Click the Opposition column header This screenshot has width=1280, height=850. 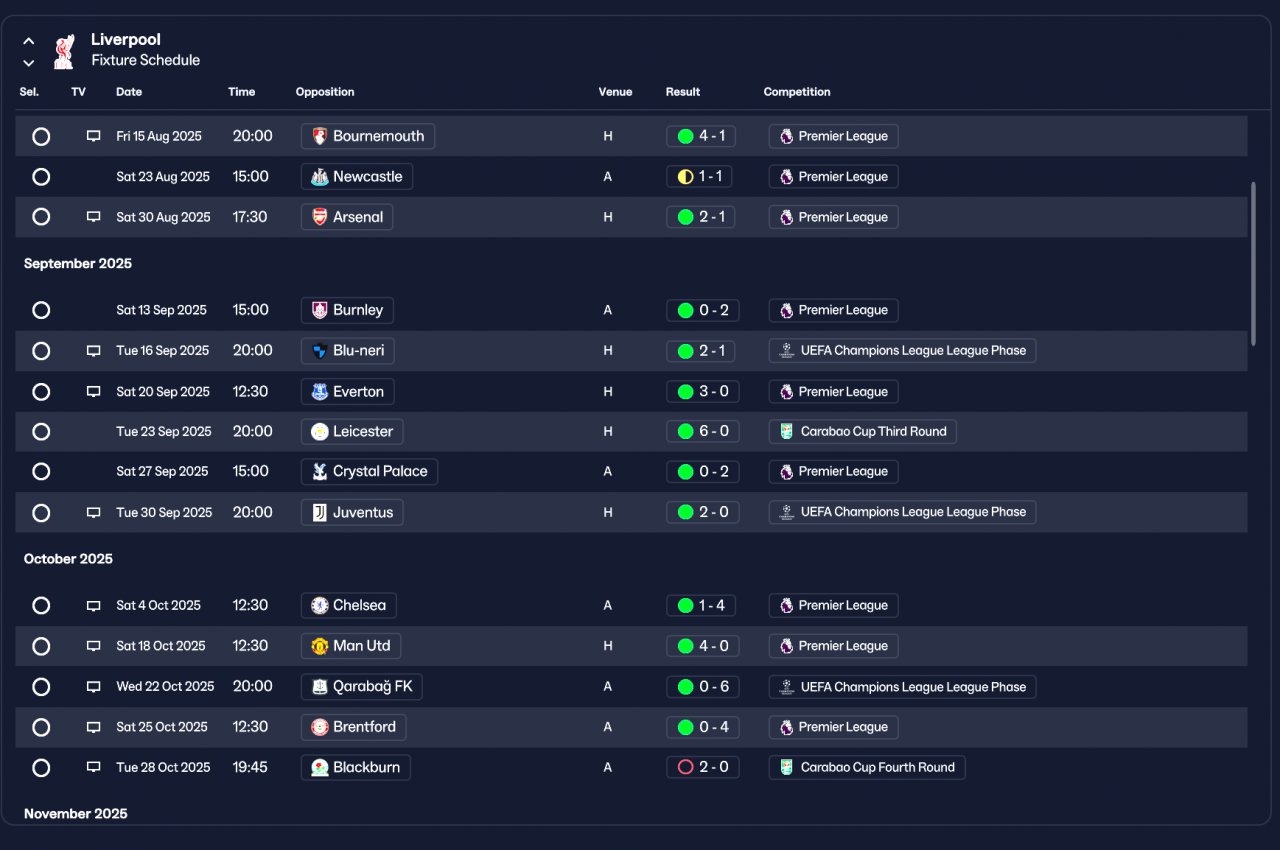tap(325, 92)
